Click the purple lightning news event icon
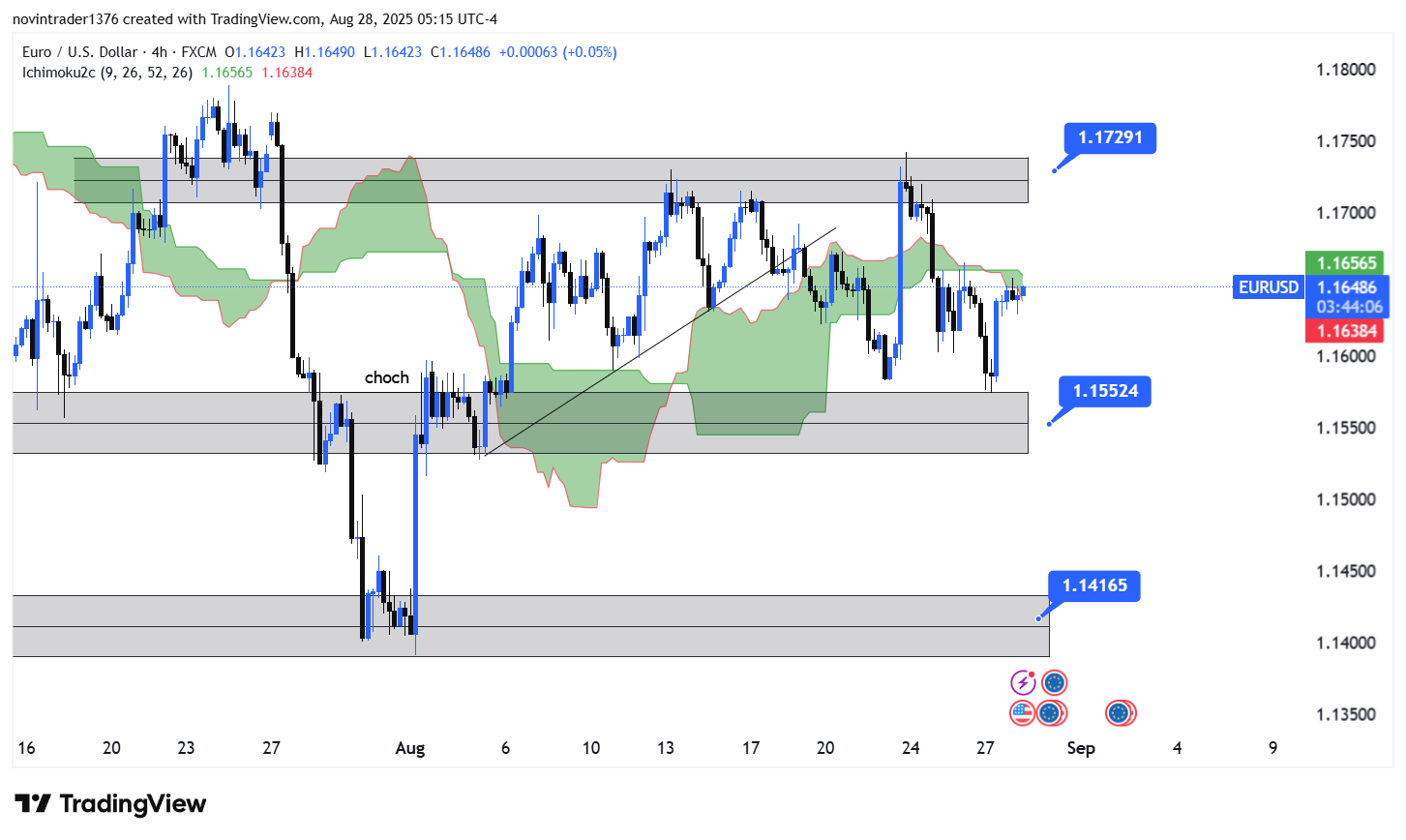The width and height of the screenshot is (1406, 840). click(x=1023, y=683)
